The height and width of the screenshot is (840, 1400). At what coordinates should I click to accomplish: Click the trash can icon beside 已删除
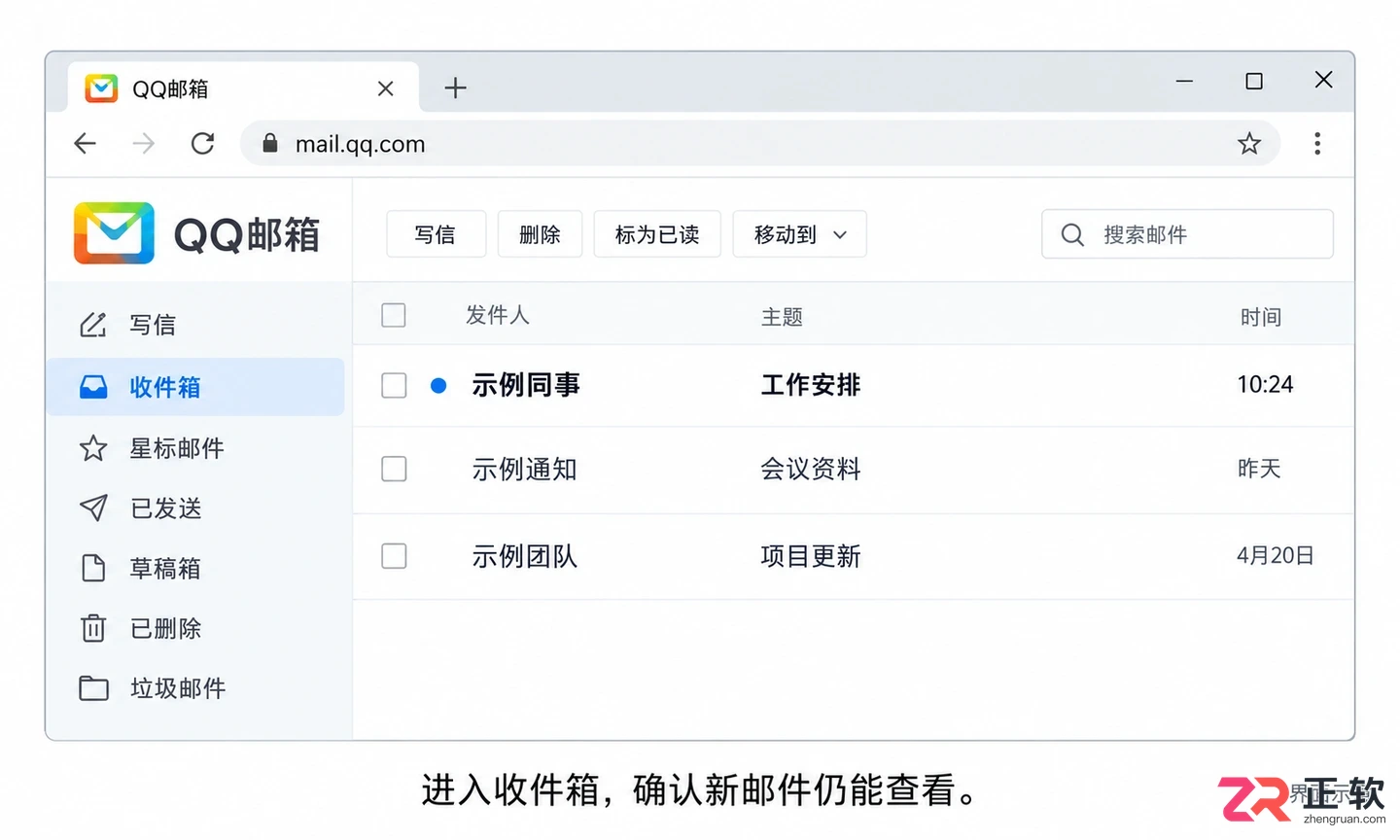coord(93,628)
